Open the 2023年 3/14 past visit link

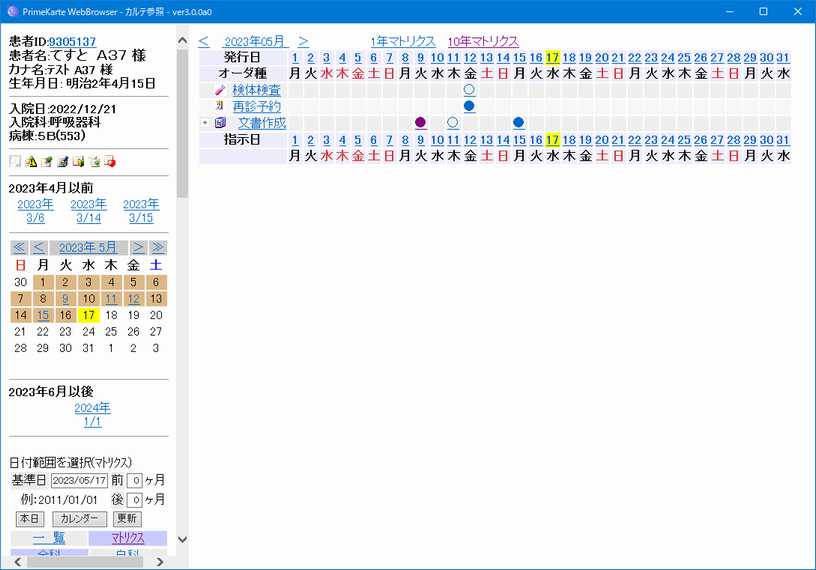88,211
